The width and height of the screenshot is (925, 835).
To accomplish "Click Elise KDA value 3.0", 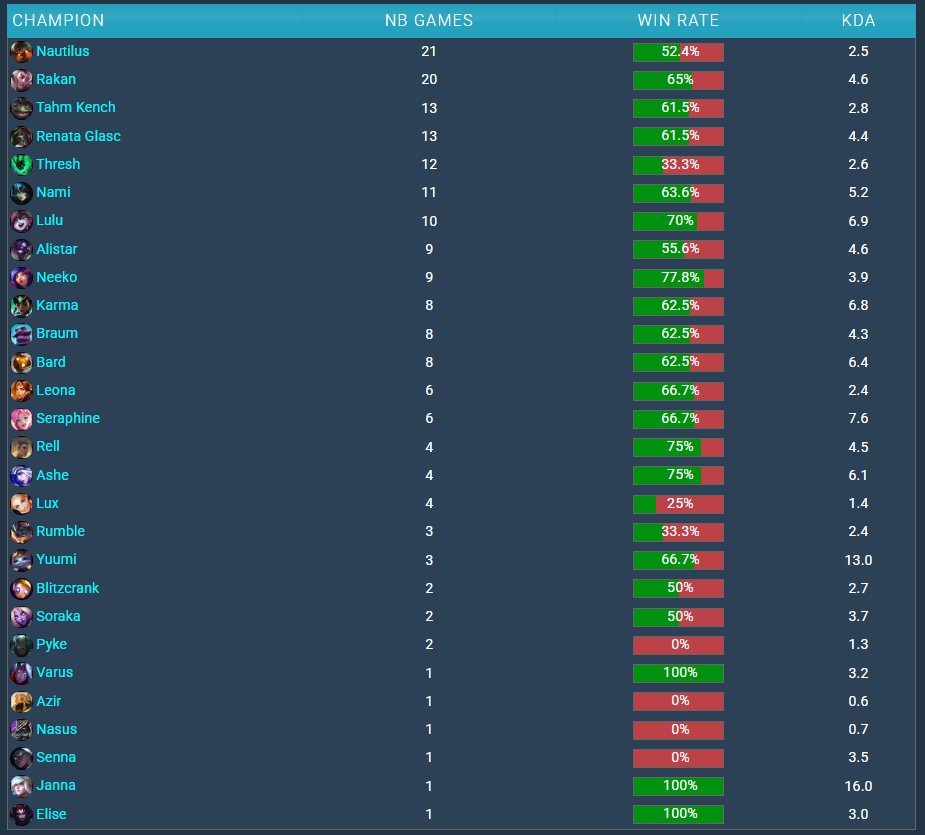I will 858,814.
